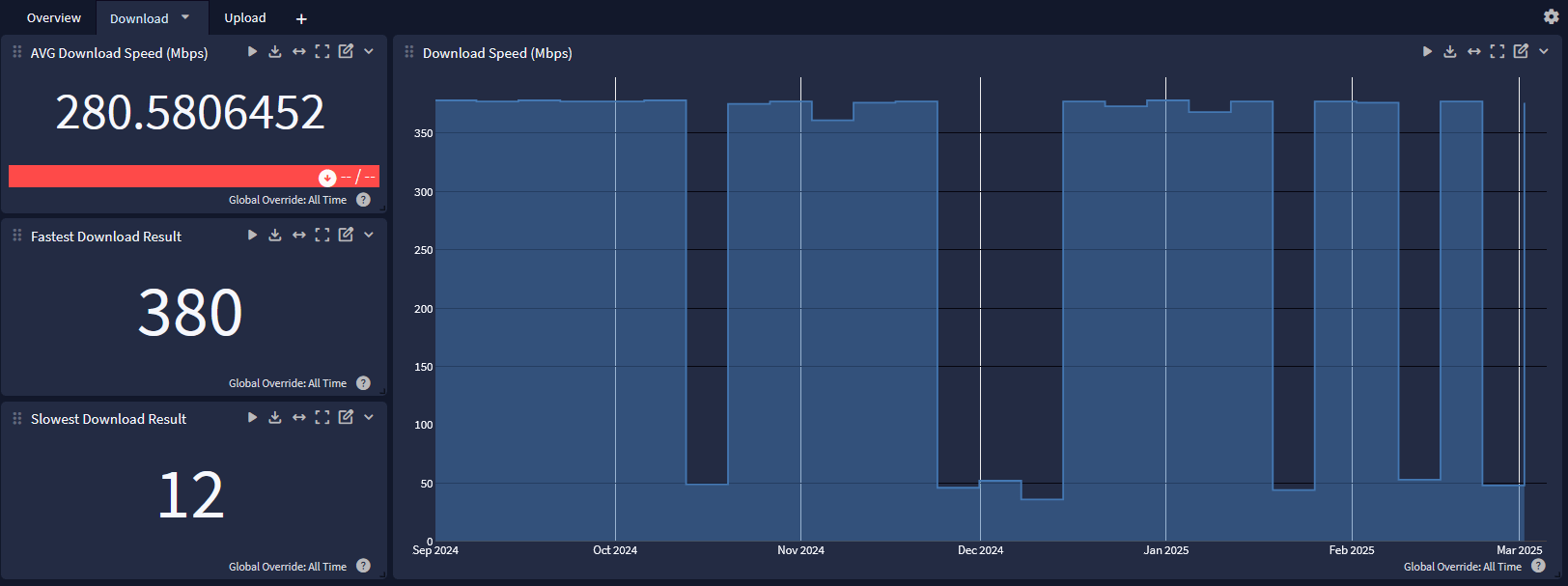Switch to the Overview tab
Image resolution: width=1568 pixels, height=586 pixels.
[54, 18]
